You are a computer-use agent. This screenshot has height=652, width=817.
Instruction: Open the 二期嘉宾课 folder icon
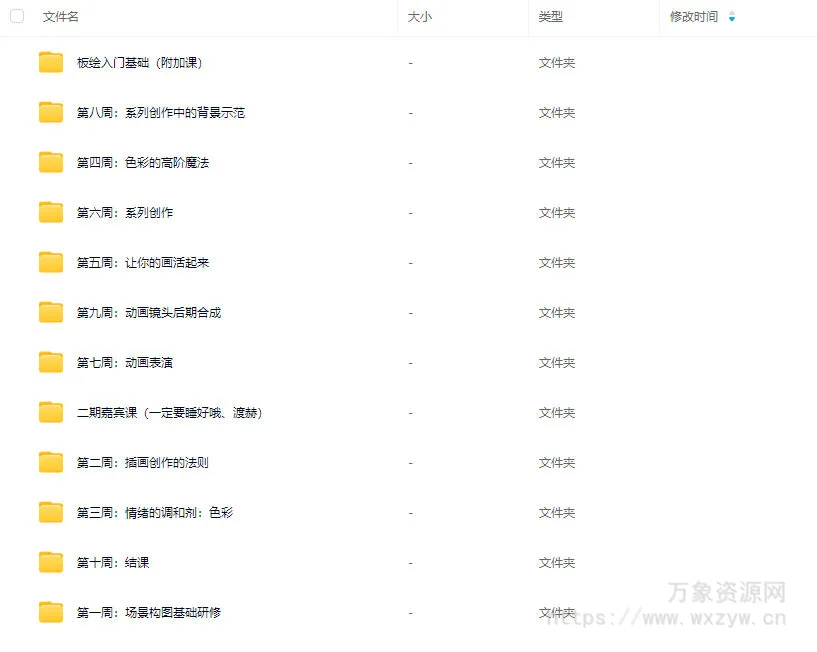(x=51, y=413)
